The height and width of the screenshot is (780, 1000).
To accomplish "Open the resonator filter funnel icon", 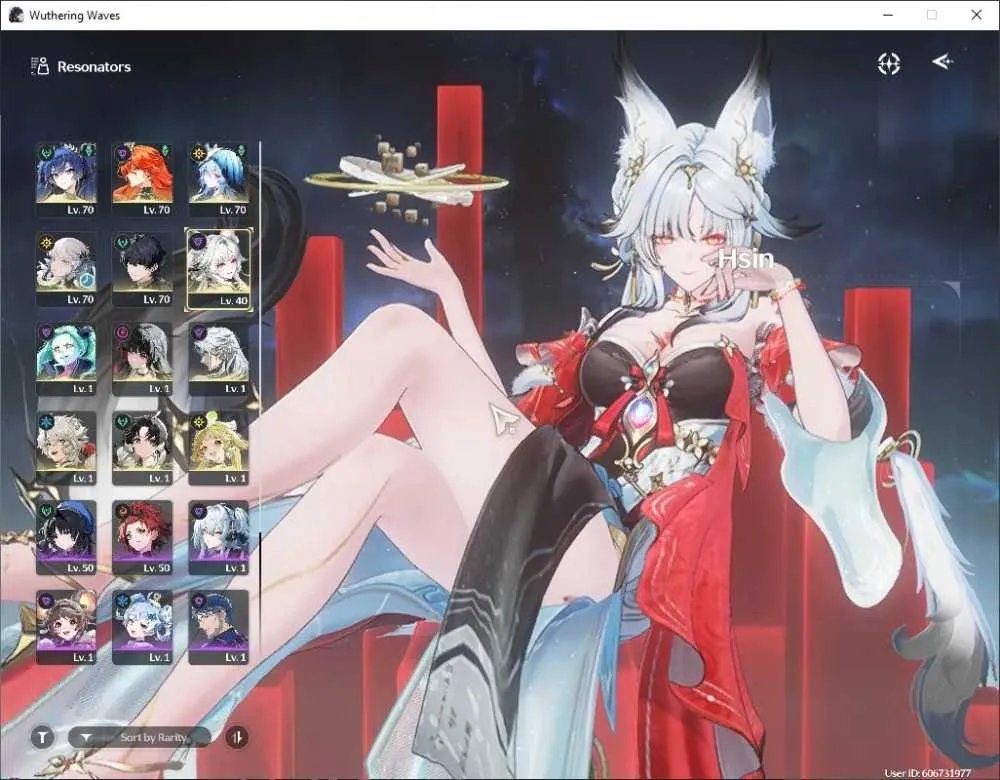I will (x=42, y=737).
